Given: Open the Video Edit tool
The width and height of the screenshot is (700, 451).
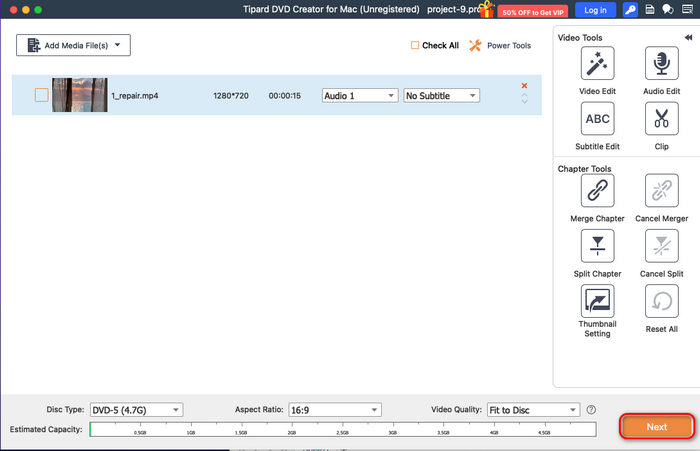Looking at the screenshot, I should (x=597, y=63).
